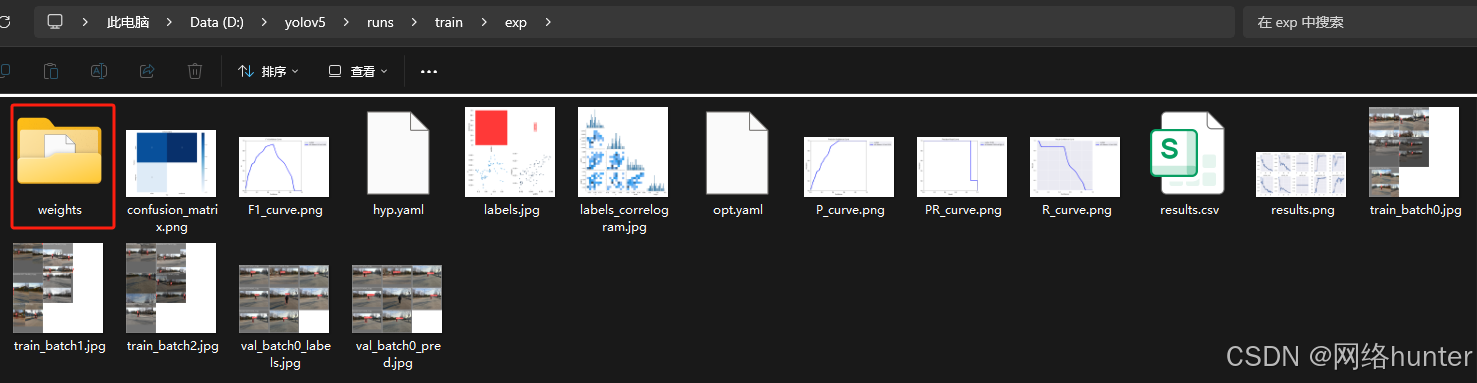Image resolution: width=1477 pixels, height=383 pixels.
Task: Select the results.csv spreadsheet icon
Action: [x=1188, y=152]
